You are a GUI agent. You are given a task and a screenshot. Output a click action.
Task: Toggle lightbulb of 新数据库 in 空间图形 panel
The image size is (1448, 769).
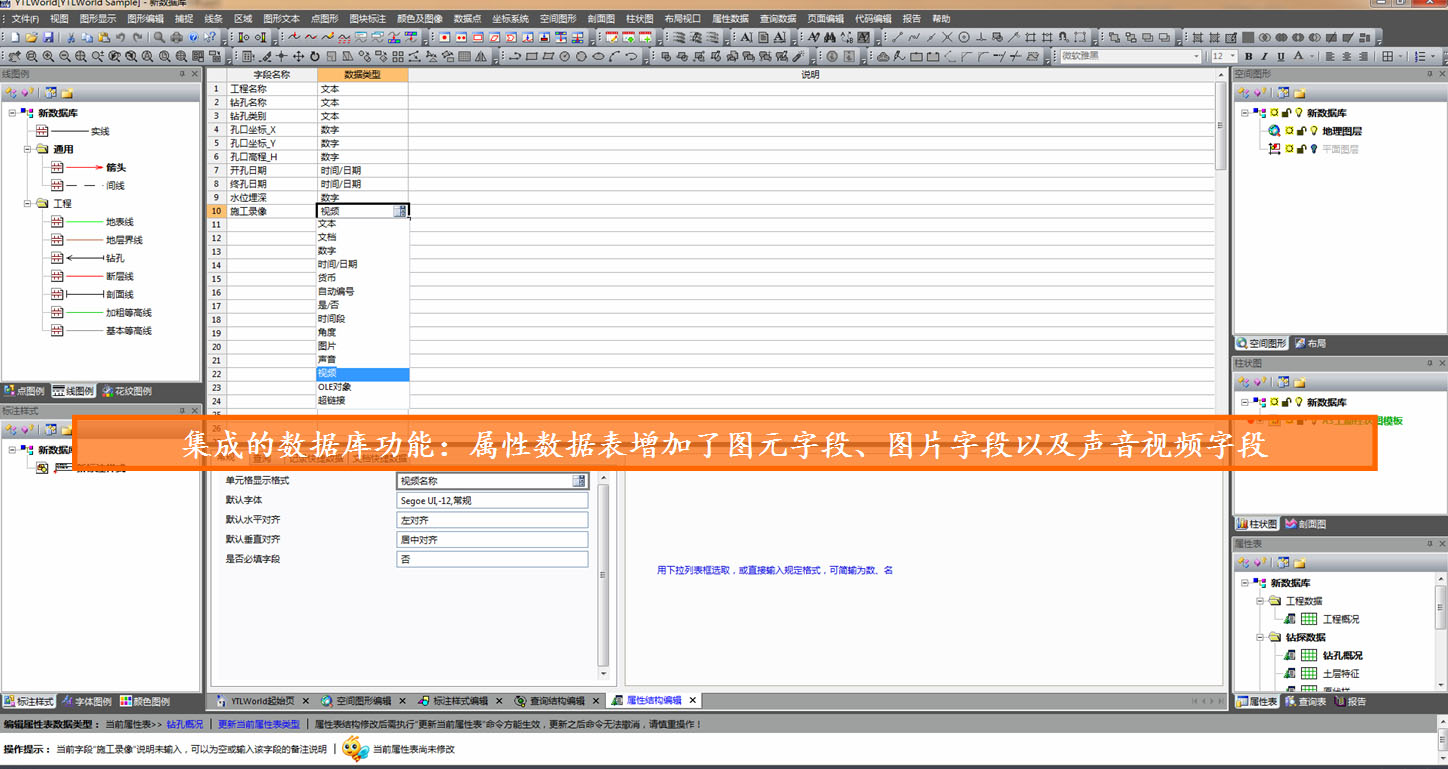1298,113
